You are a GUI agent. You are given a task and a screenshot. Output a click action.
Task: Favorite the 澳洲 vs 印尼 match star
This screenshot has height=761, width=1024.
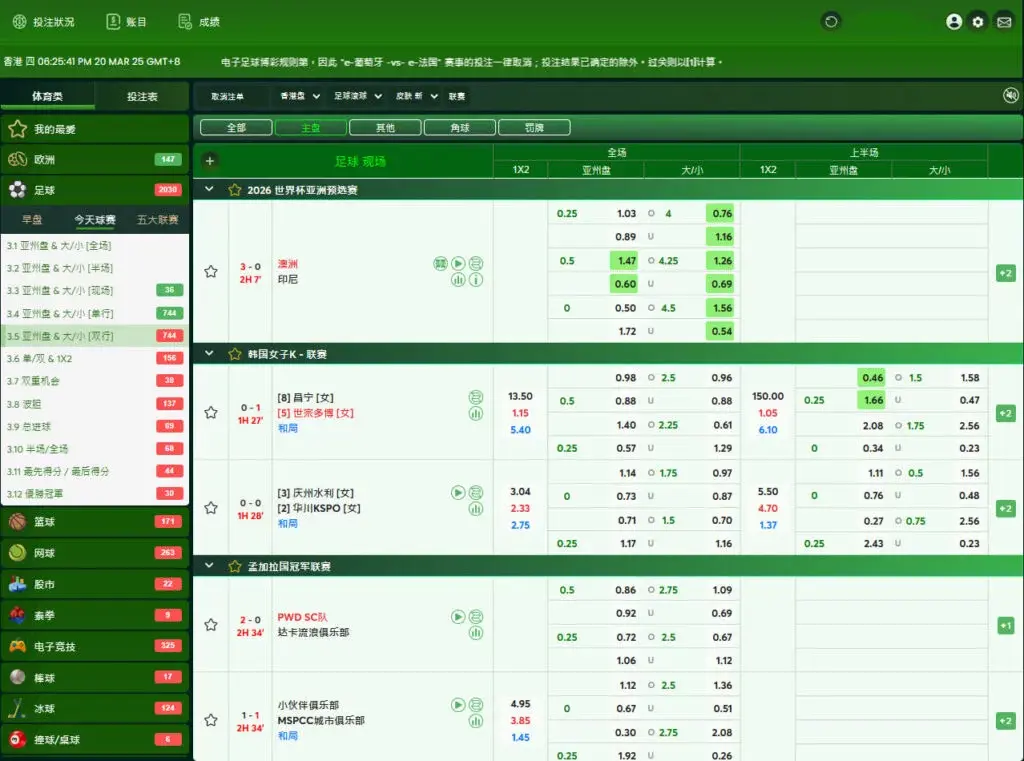coord(211,271)
